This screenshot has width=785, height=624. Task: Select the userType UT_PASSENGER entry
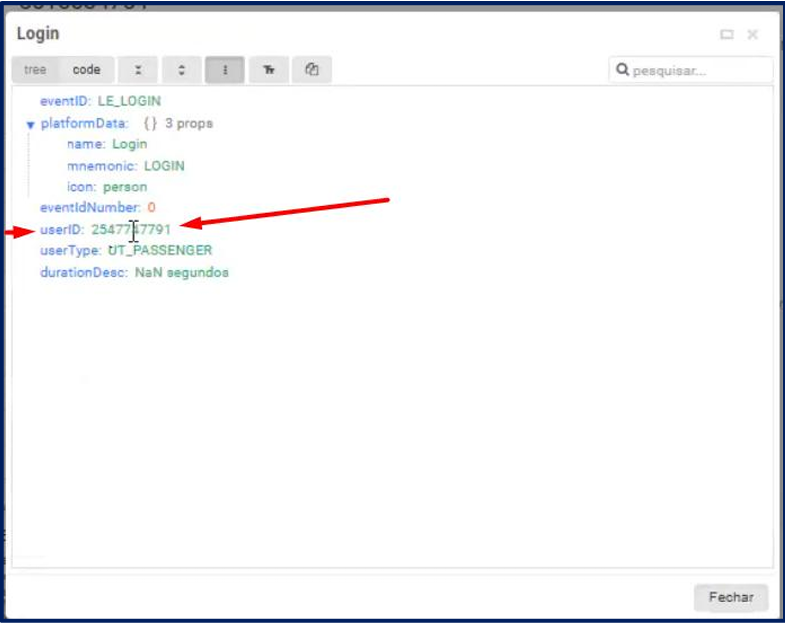coord(126,250)
